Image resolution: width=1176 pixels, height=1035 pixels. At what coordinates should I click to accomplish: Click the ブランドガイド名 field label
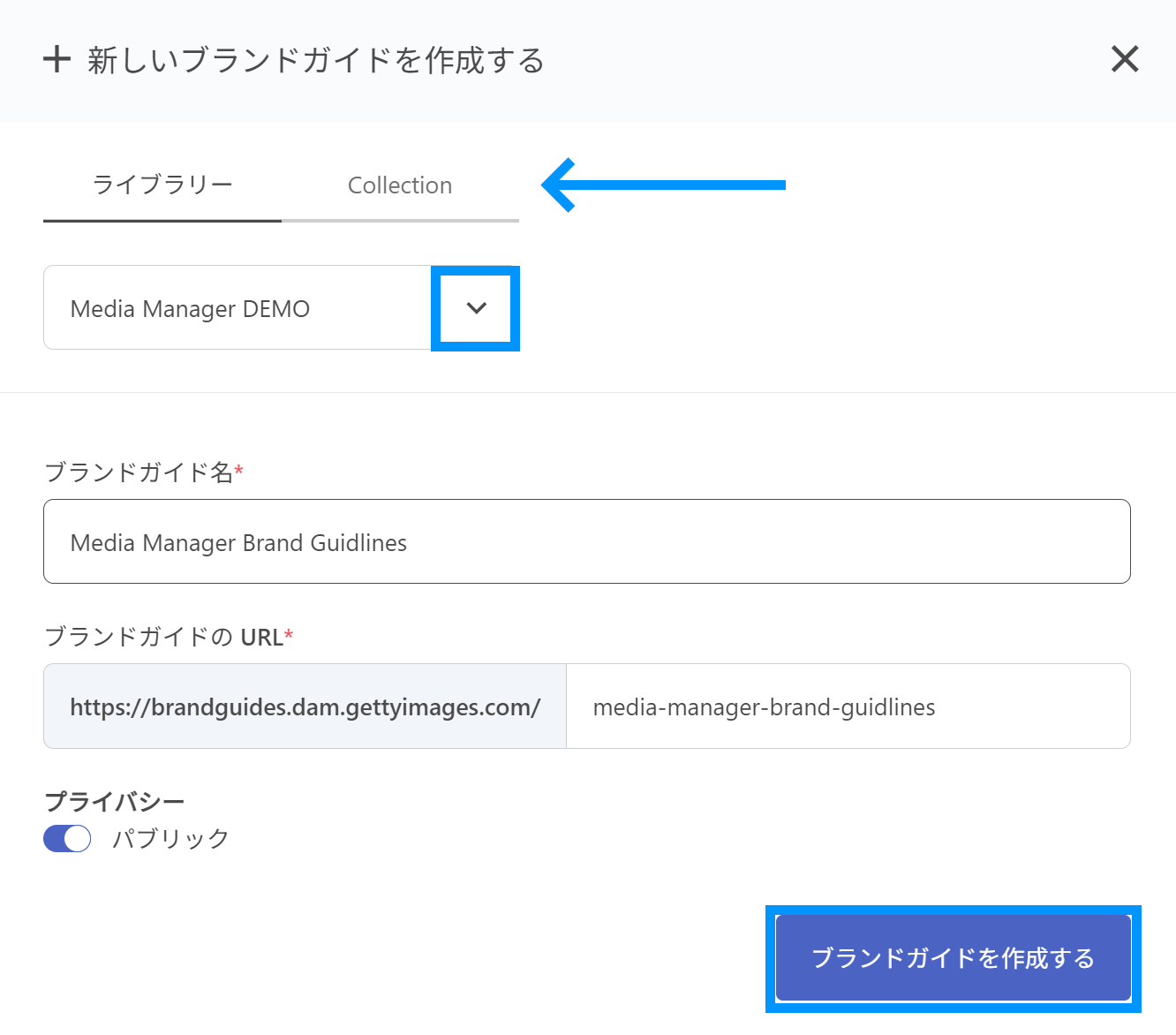tap(139, 472)
